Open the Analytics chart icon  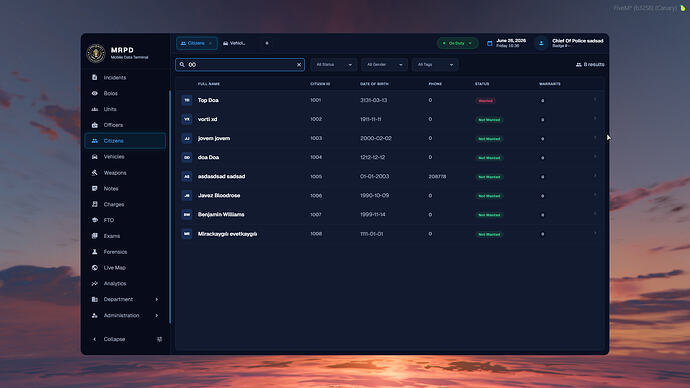[x=95, y=283]
